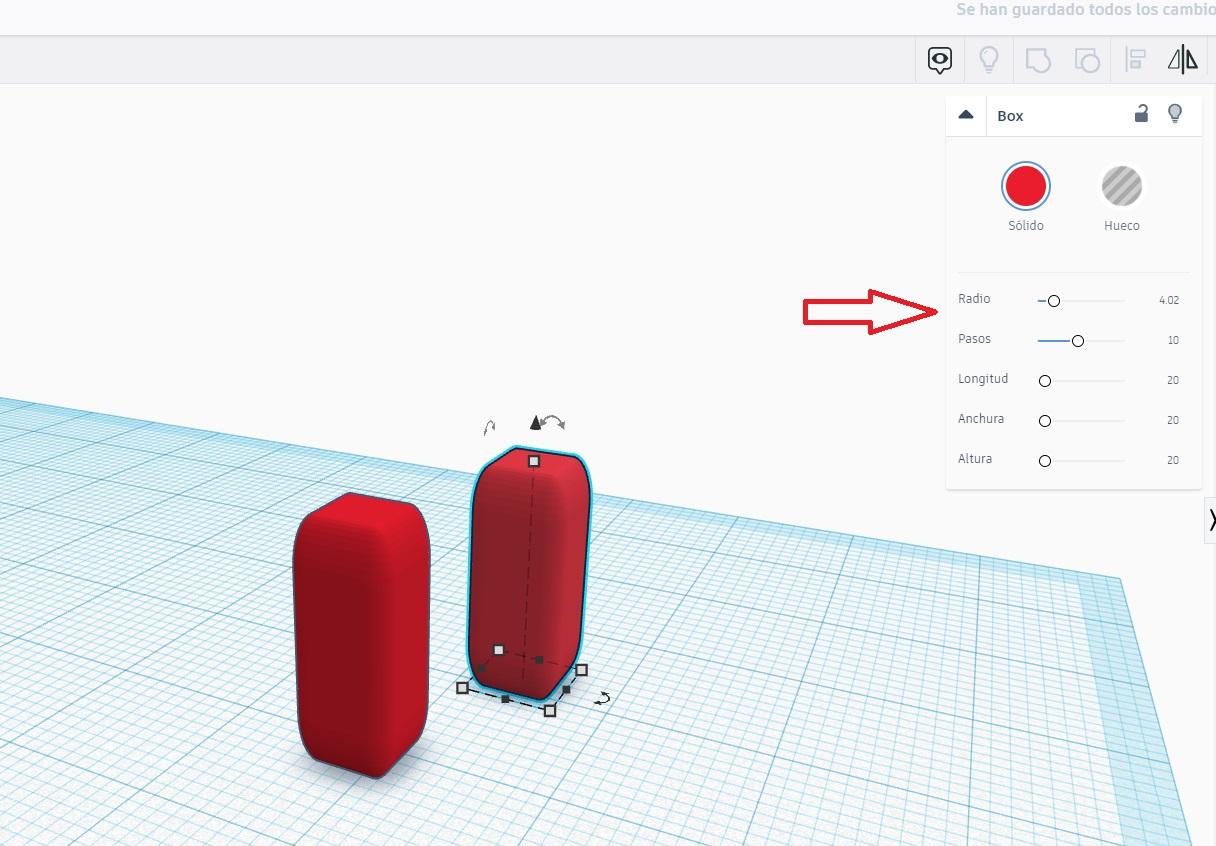Open the Notes comment eye icon

pyautogui.click(x=939, y=60)
